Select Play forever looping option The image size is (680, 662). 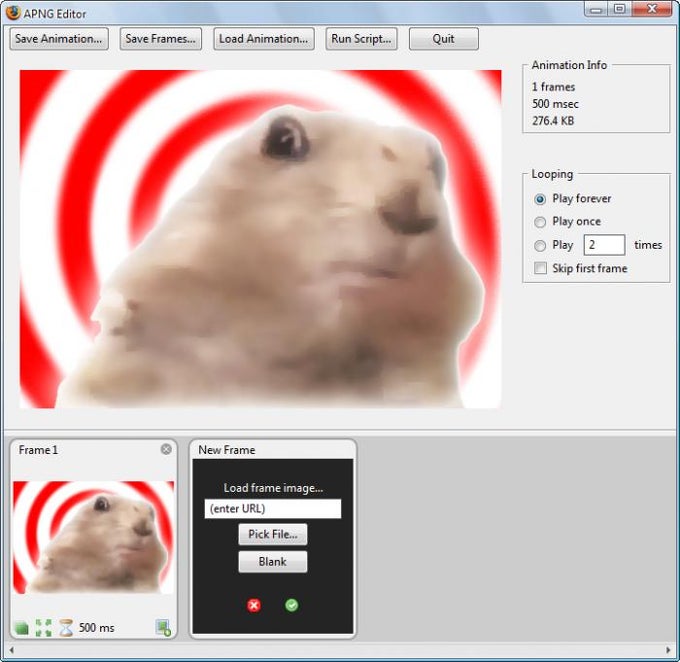540,199
